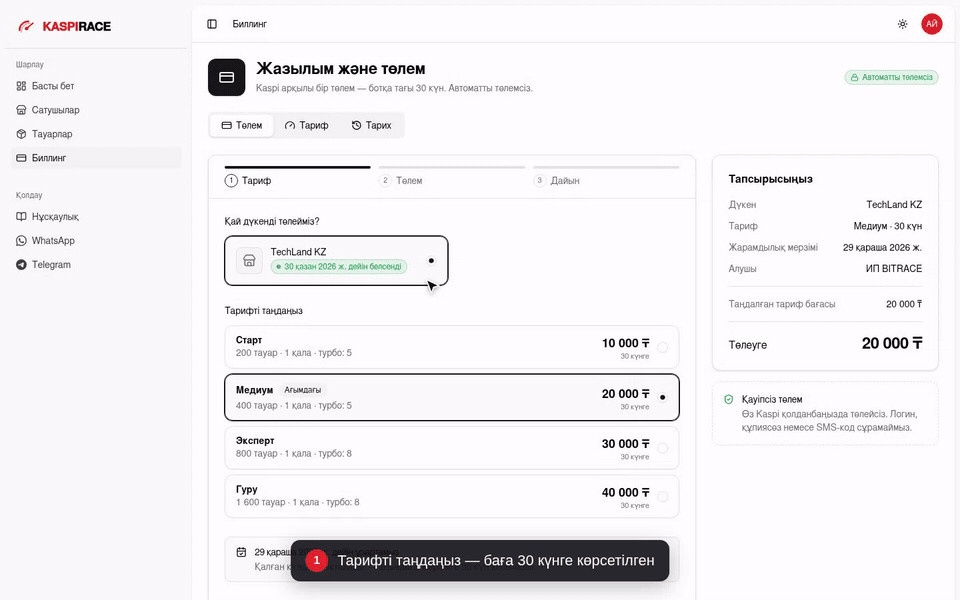Click 'TechLand KZ' value in order summary
960x600 pixels.
(x=894, y=204)
